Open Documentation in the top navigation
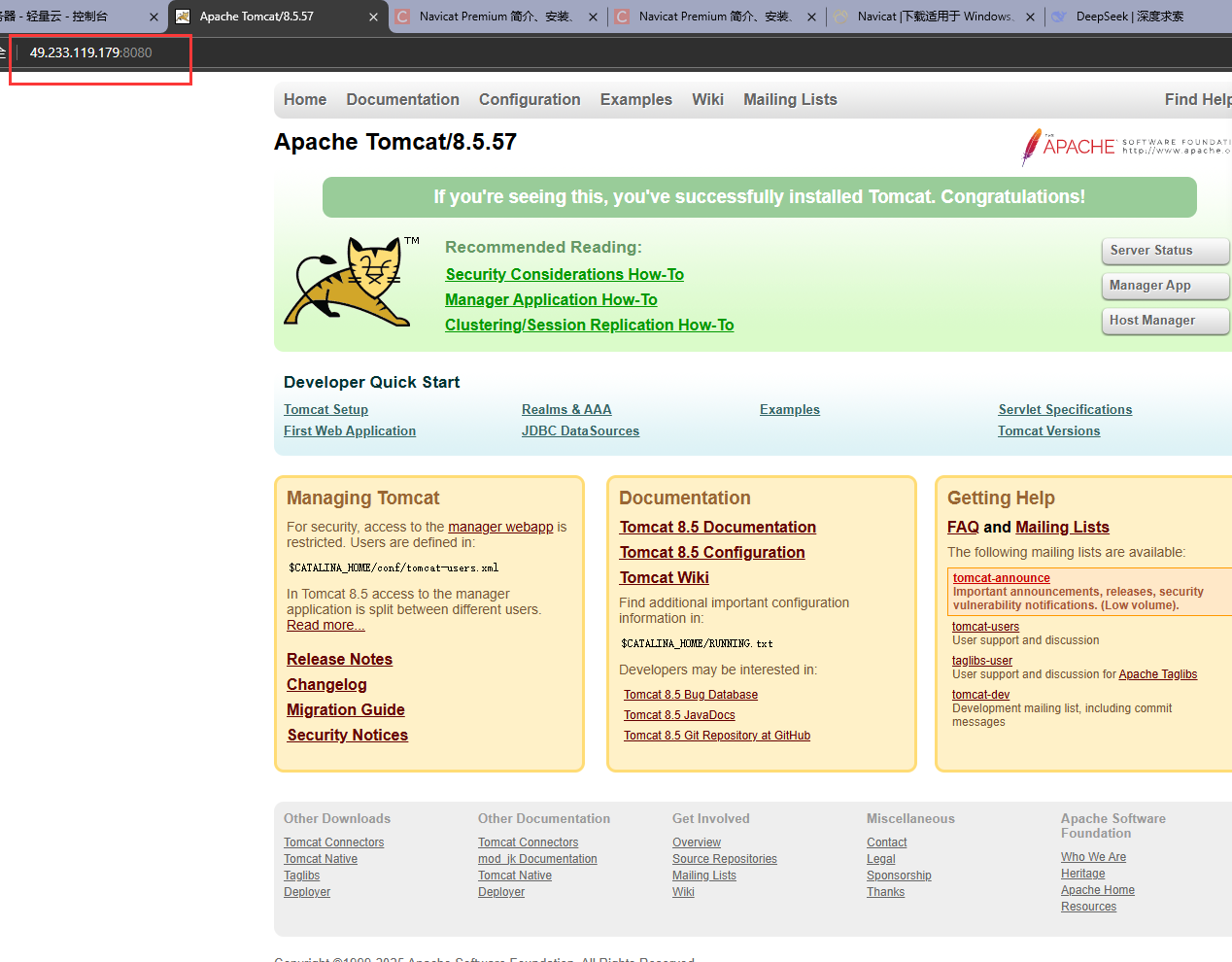Screen dimensions: 1232x962 pyautogui.click(x=402, y=99)
